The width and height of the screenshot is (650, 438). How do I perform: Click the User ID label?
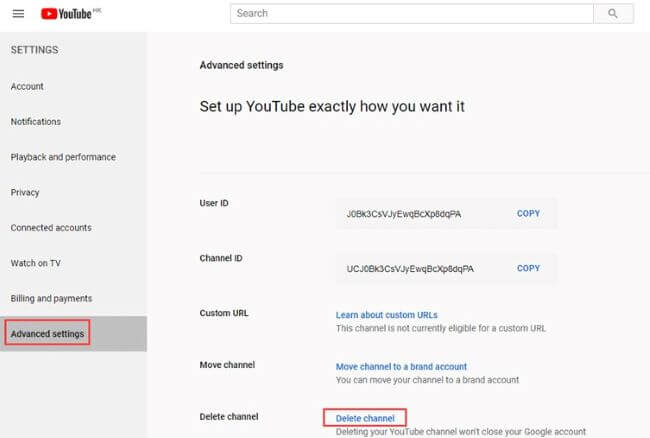tap(214, 203)
